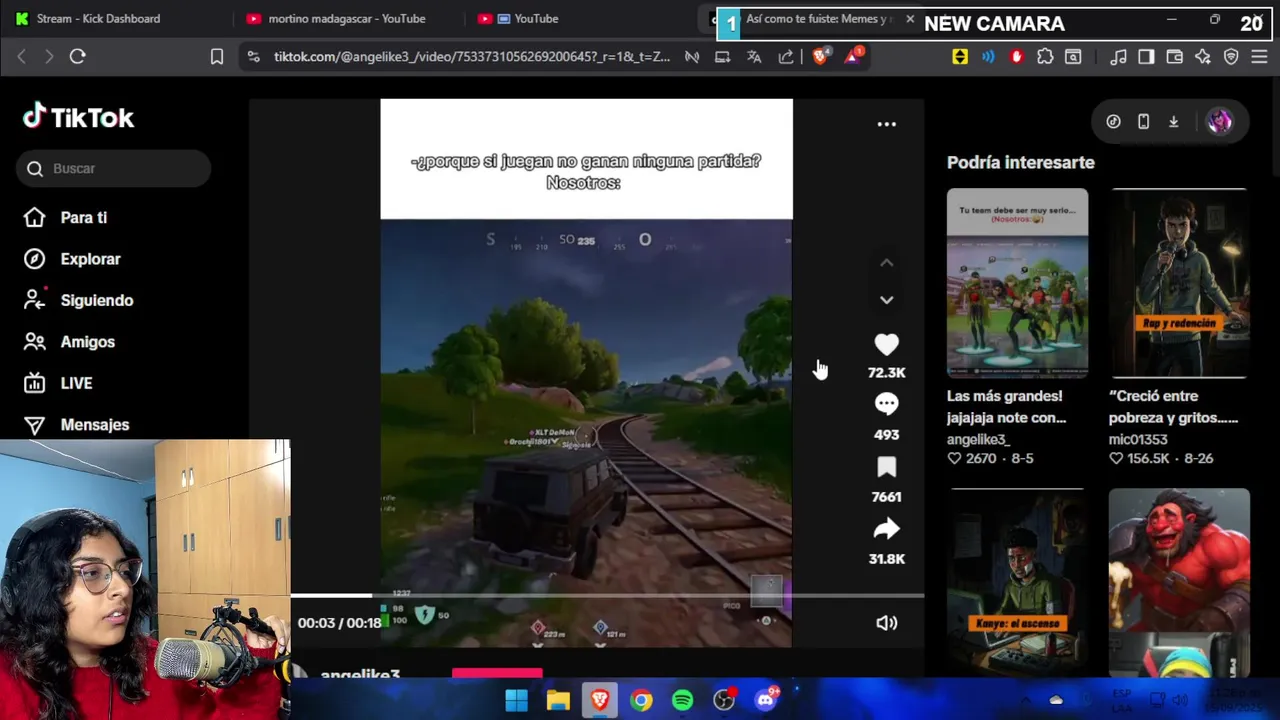The height and width of the screenshot is (720, 1280).
Task: Open the 'Las más grandes!' suggested video
Action: (1017, 283)
